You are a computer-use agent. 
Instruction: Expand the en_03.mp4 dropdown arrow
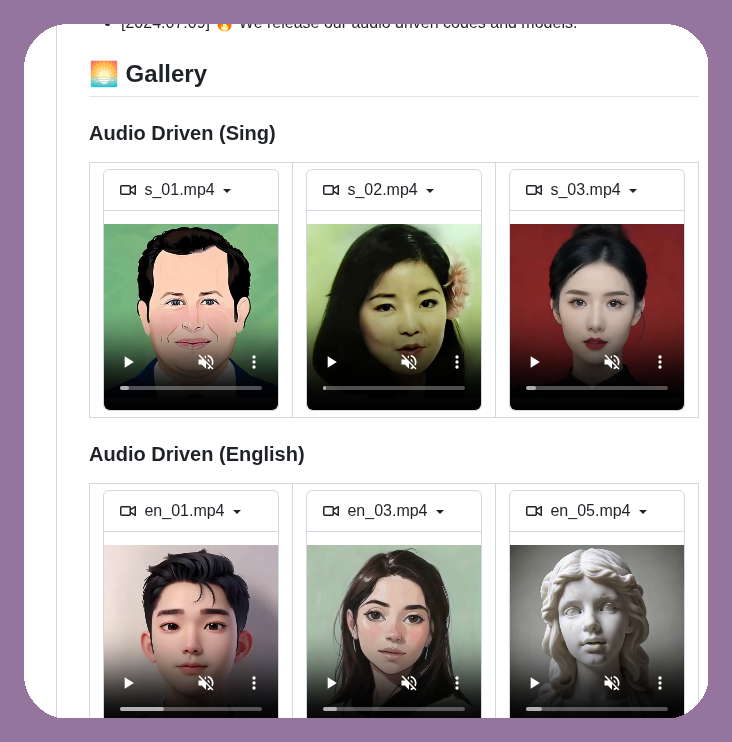[x=440, y=512]
